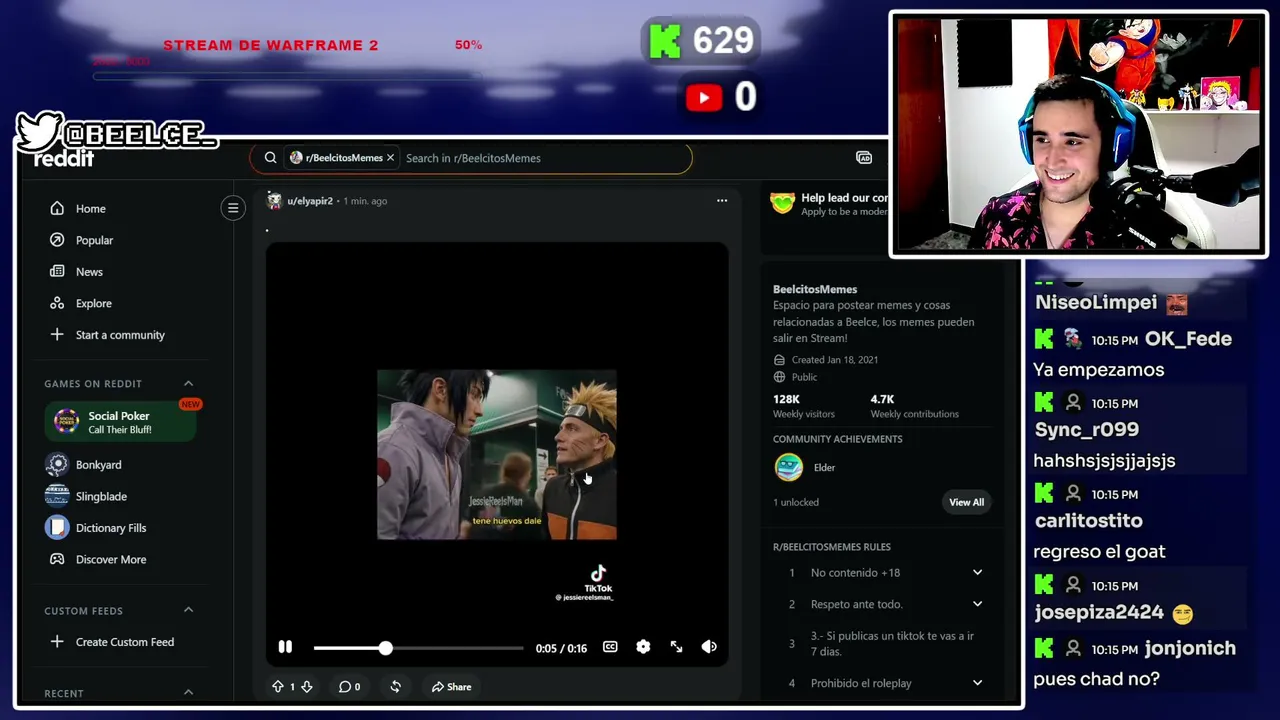Click the Explore icon in sidebar

pyautogui.click(x=57, y=303)
